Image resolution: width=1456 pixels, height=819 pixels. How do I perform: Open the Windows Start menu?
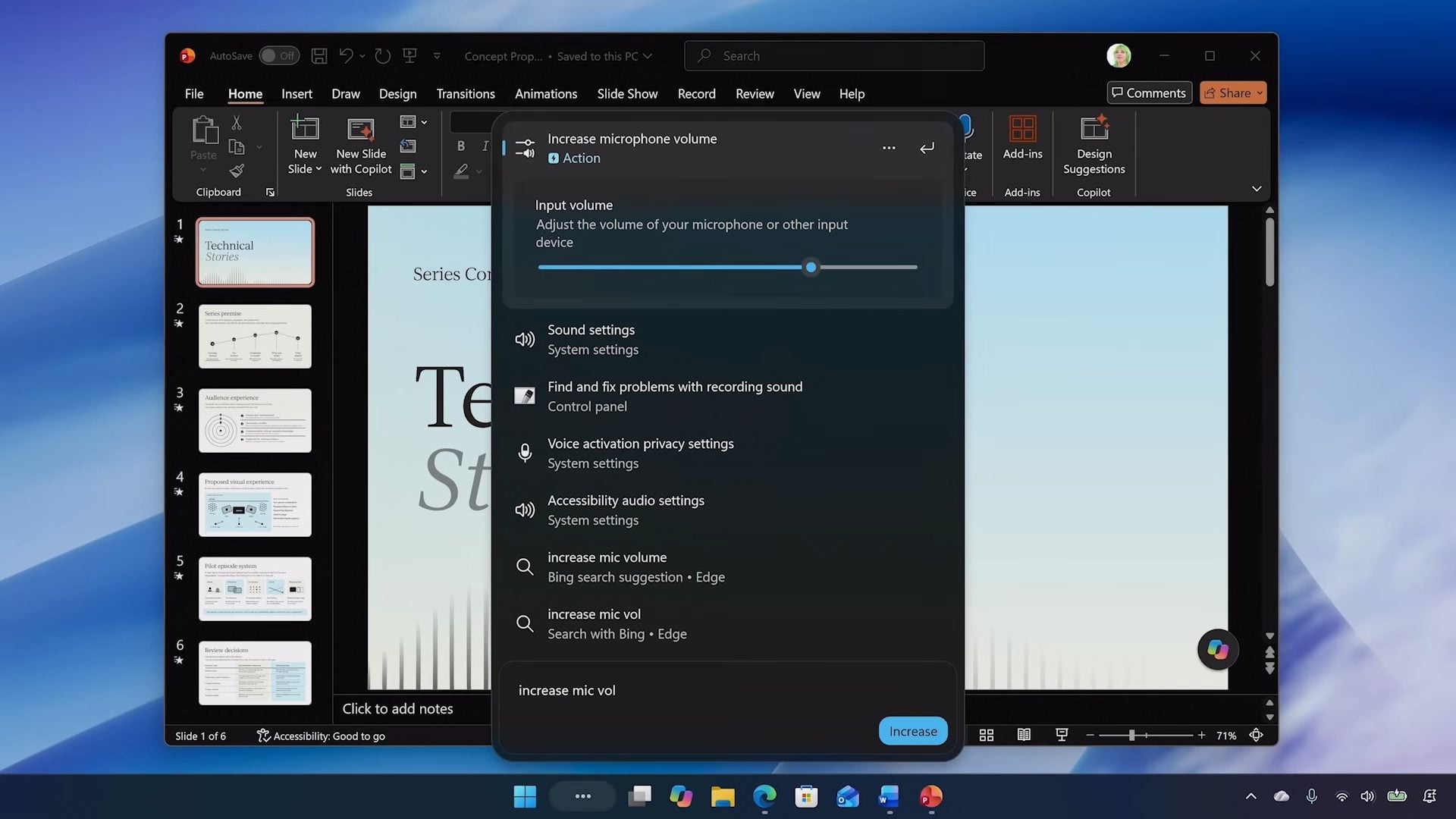[525, 796]
